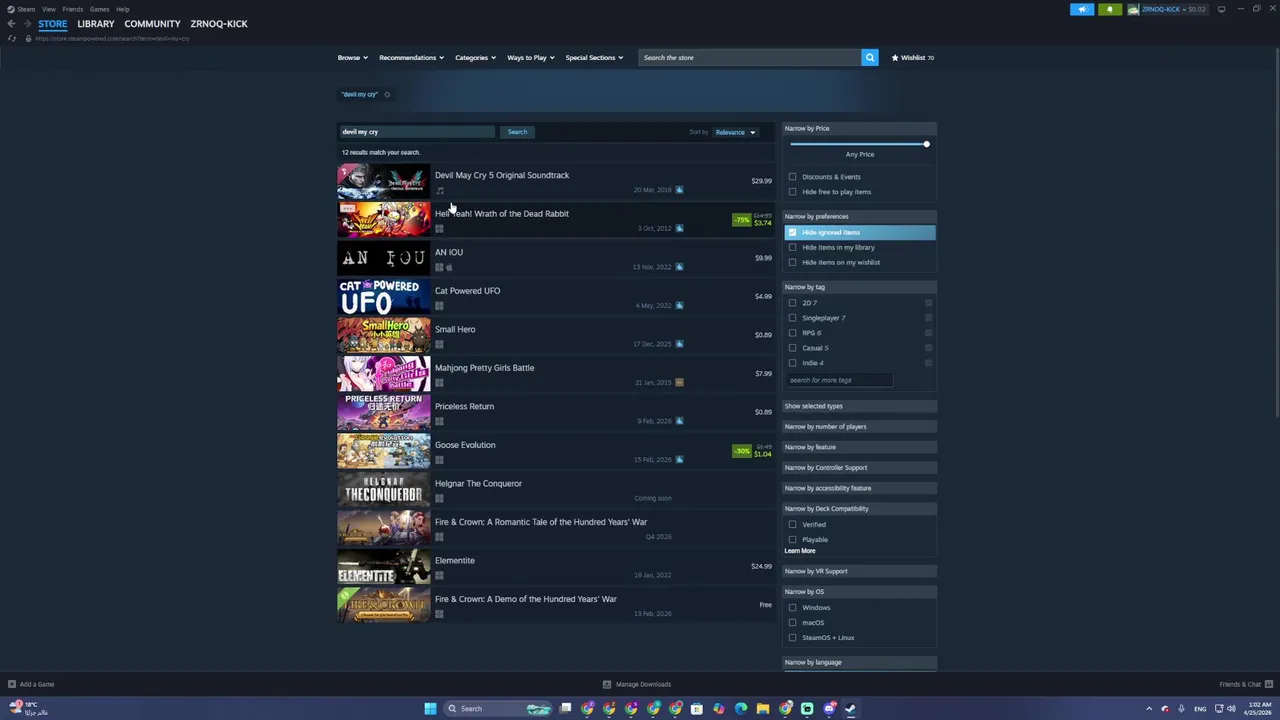Screen dimensions: 1280x720
Task: Open the Special Sections dropdown
Action: (594, 58)
